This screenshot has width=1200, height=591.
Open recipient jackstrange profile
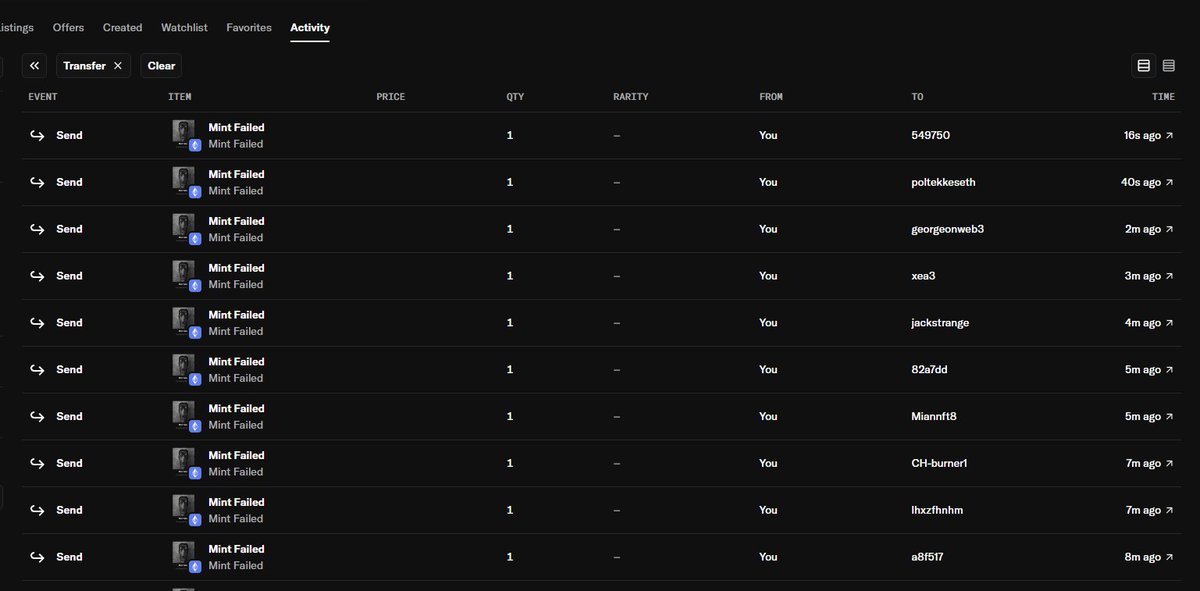[940, 323]
